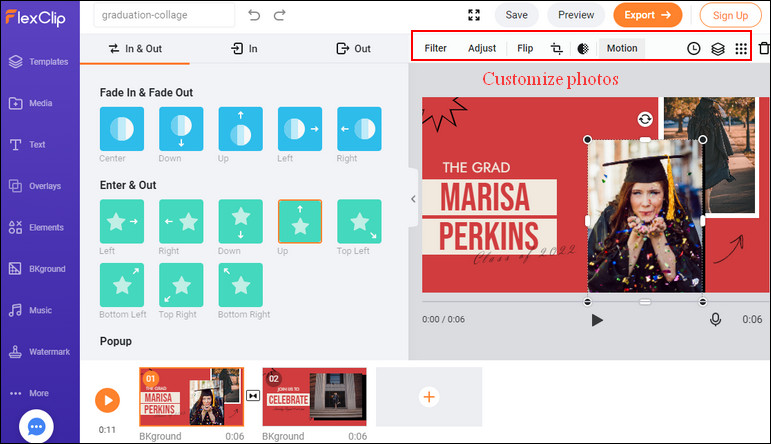Edit the graduation-collage project name field
Viewport: 771px width, 444px height.
point(164,15)
